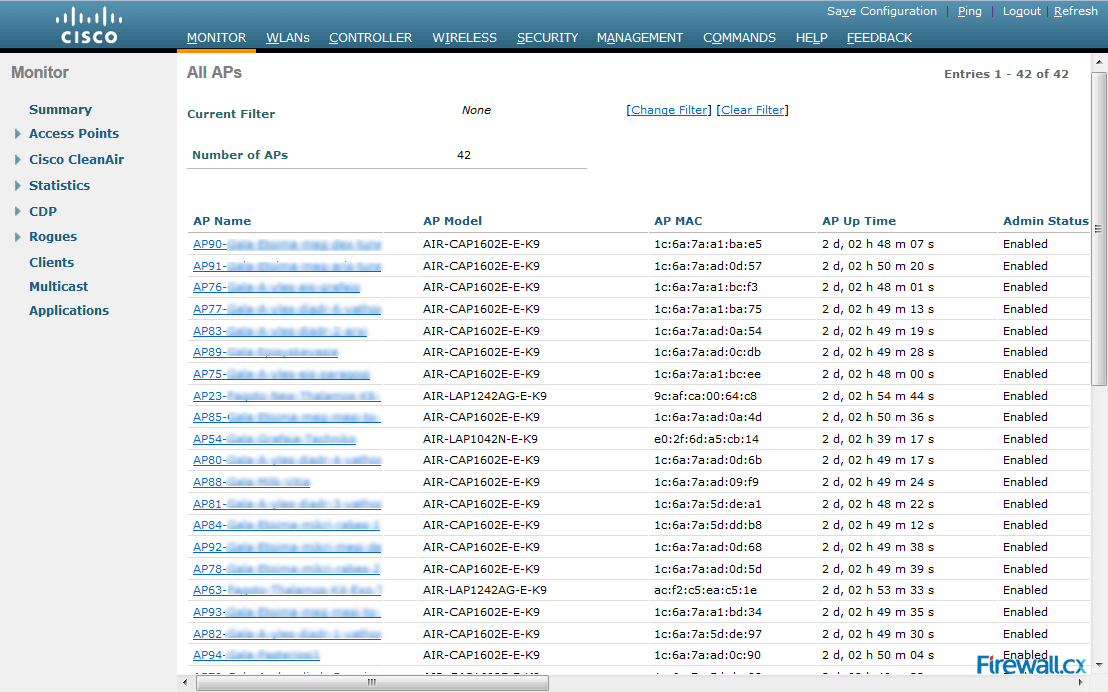Select model AIR-LAP1042N-E-K9 cell
The width and height of the screenshot is (1108, 692).
480,440
